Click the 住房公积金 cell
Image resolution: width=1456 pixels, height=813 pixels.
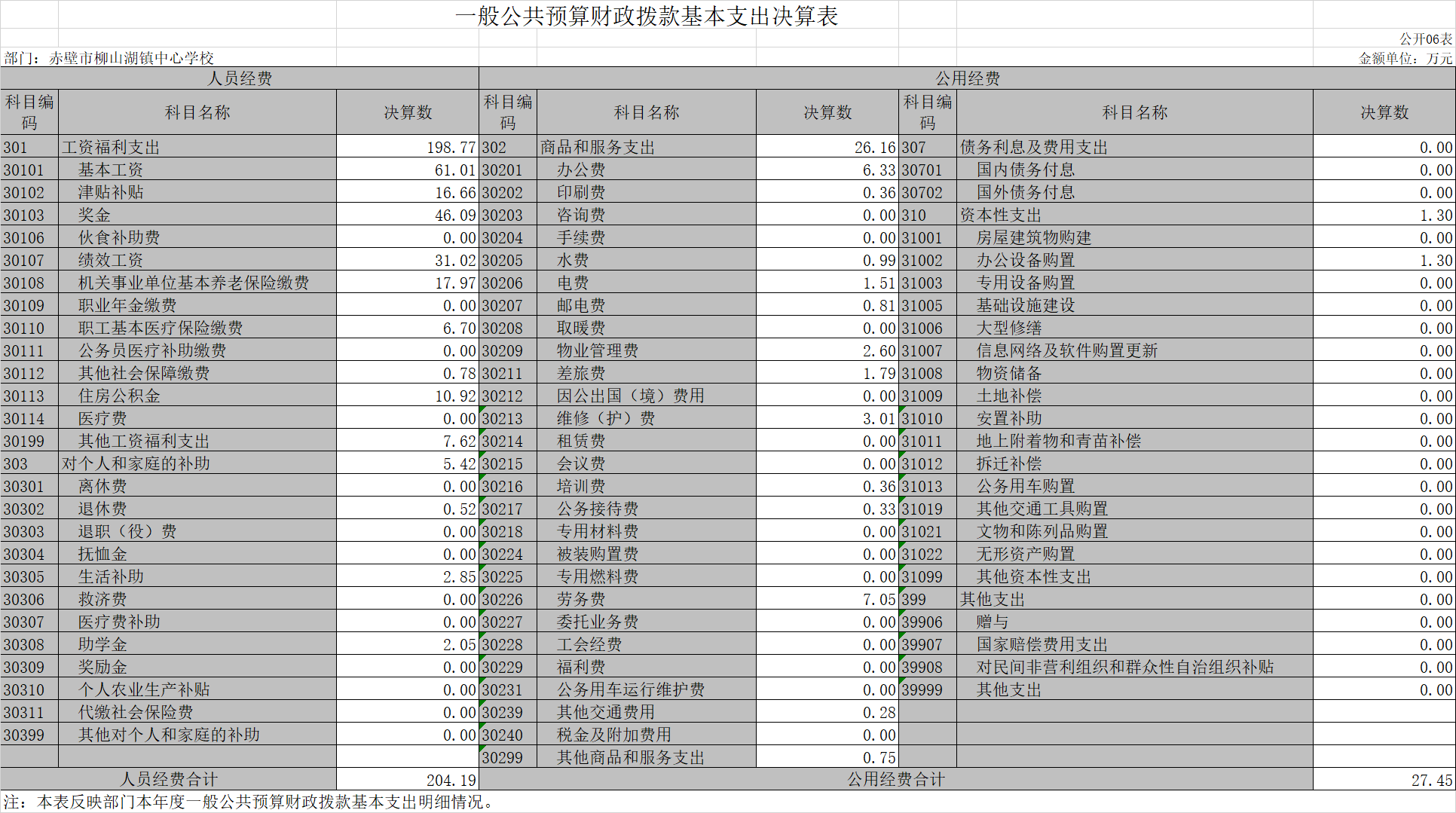197,396
